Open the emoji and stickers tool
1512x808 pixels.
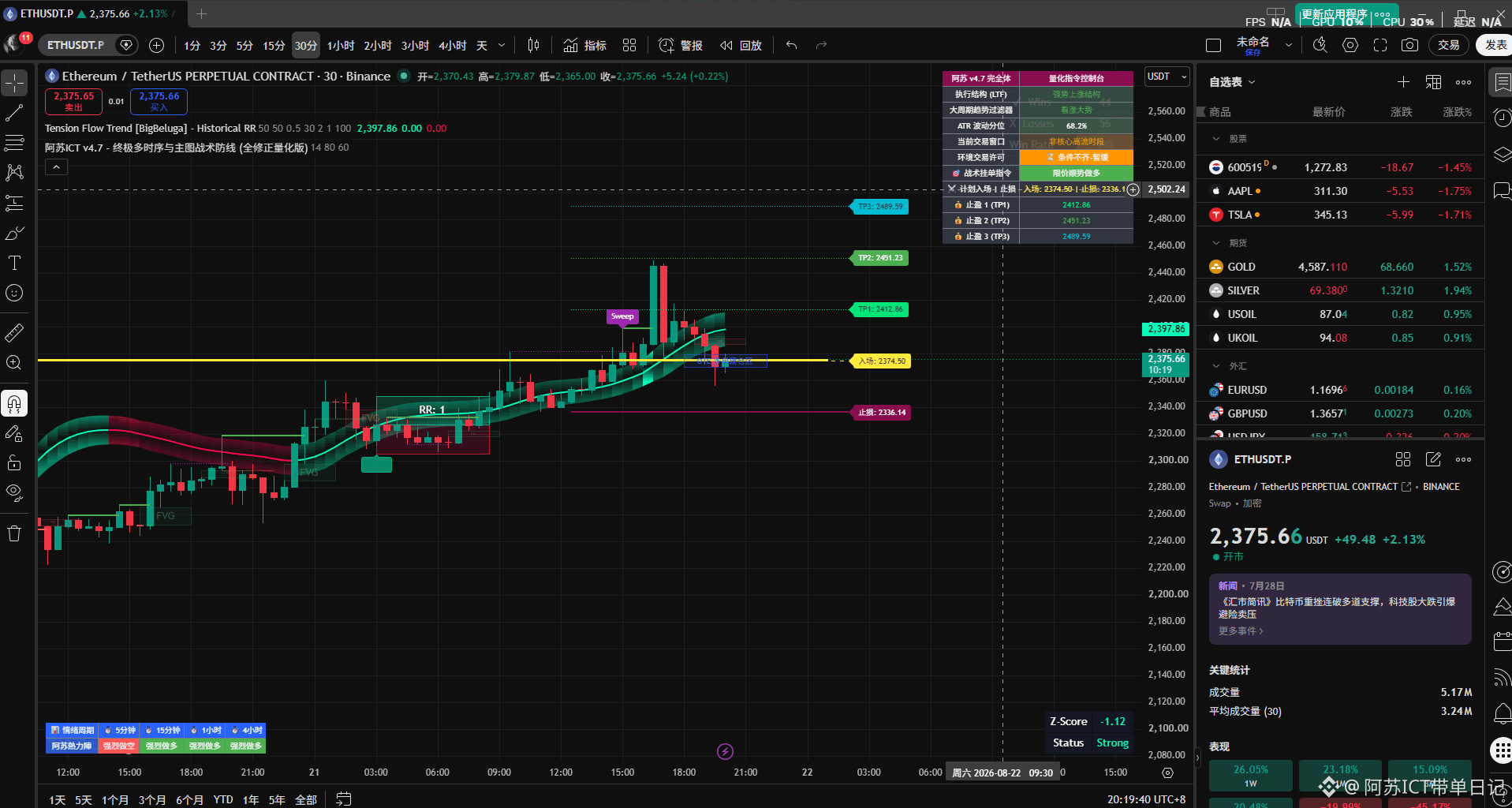(14, 293)
